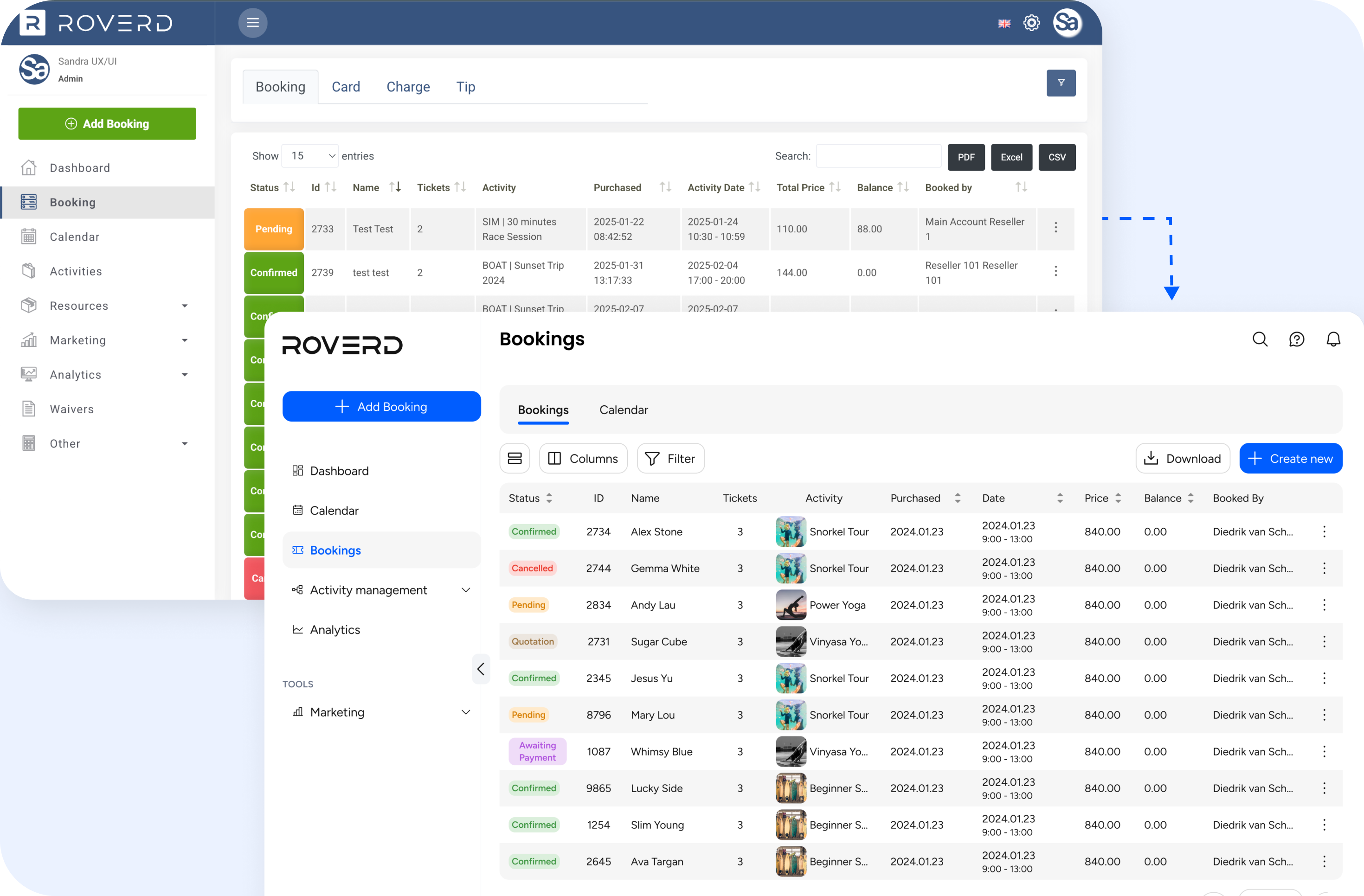Screen dimensions: 1364x896
Task: Click the blue Create new button
Action: pyautogui.click(x=1290, y=458)
